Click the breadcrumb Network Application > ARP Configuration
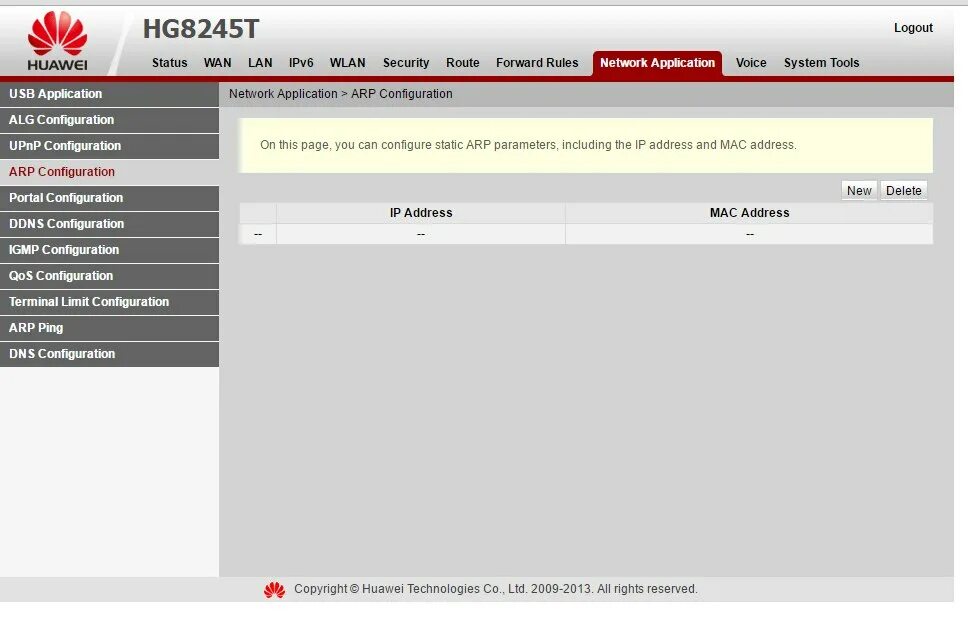Screen dimensions: 968x619 pos(341,94)
